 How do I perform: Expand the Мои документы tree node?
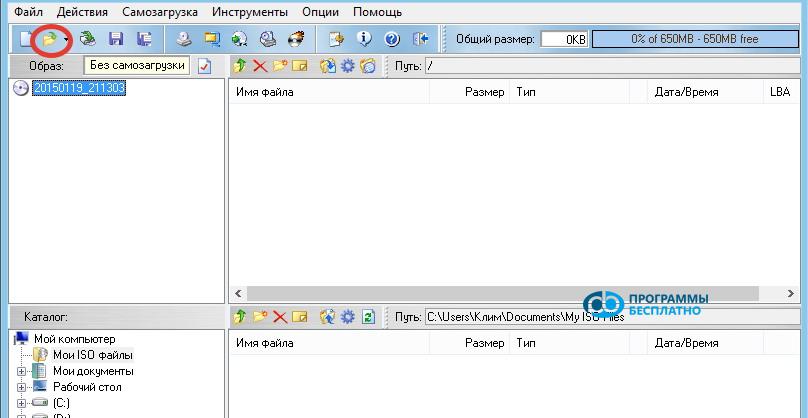pos(21,371)
